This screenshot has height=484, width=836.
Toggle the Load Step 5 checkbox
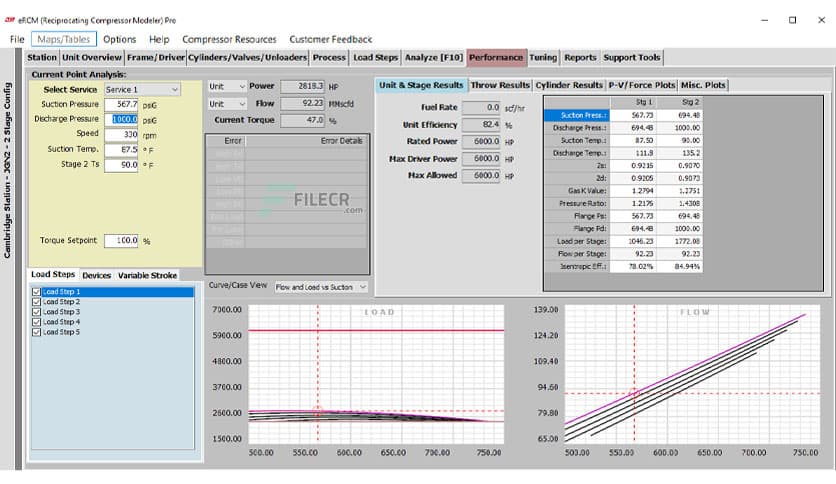(x=36, y=333)
